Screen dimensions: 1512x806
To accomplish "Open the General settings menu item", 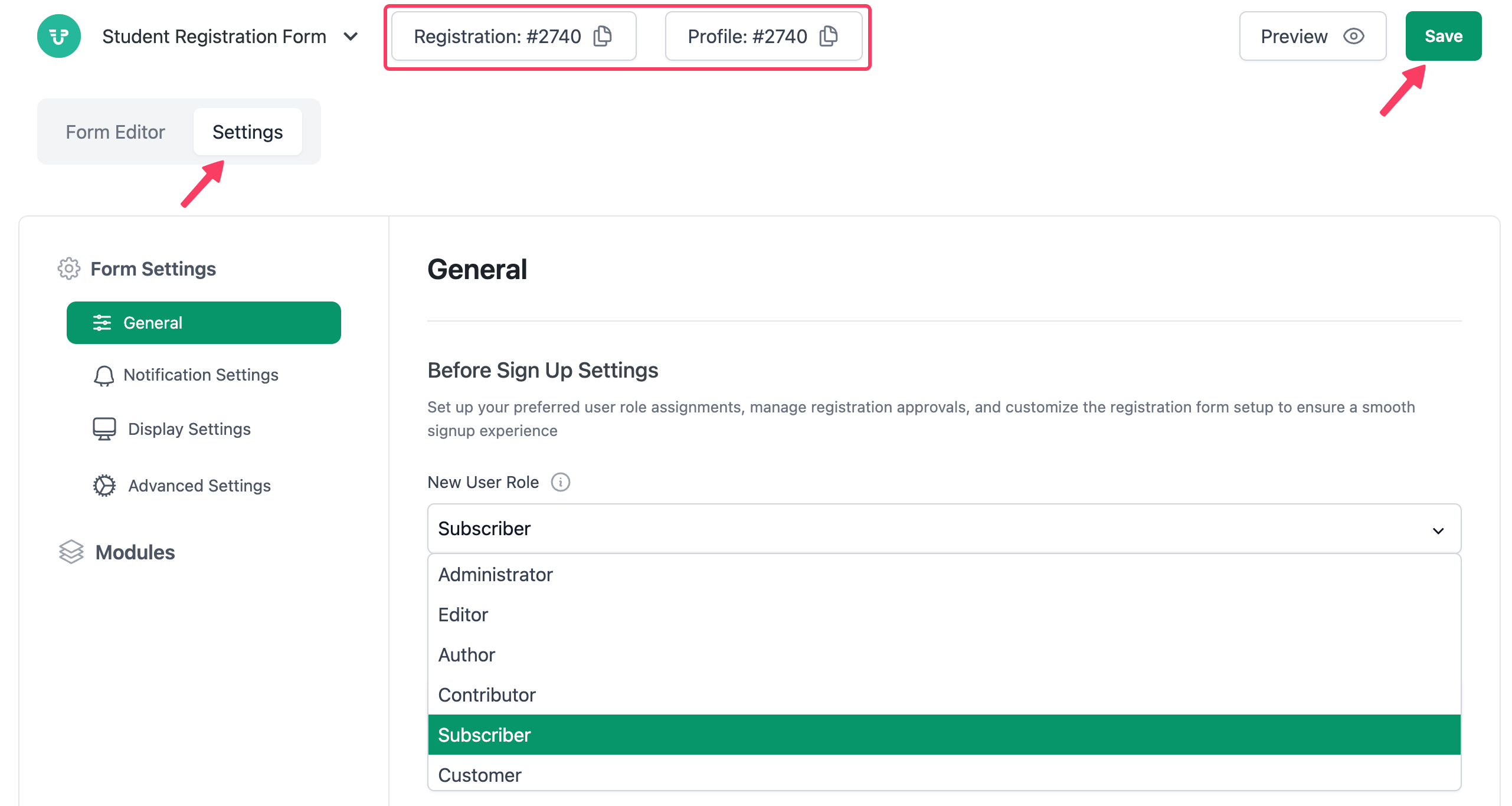I will 204,323.
